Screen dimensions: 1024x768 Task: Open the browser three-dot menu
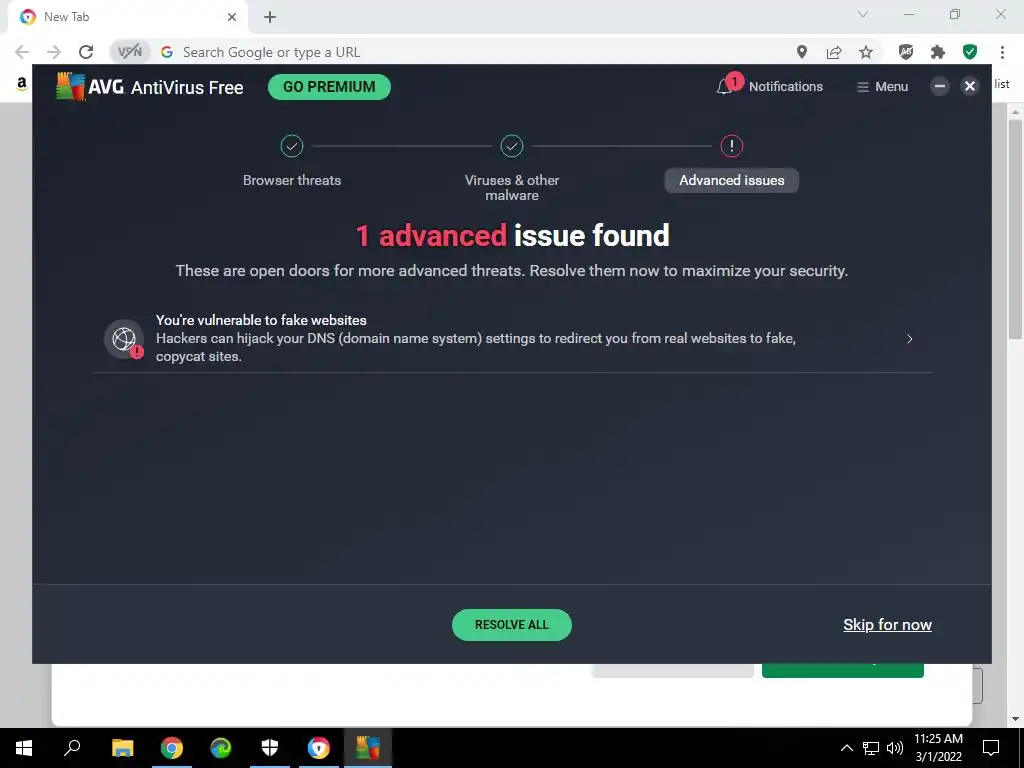(1002, 52)
